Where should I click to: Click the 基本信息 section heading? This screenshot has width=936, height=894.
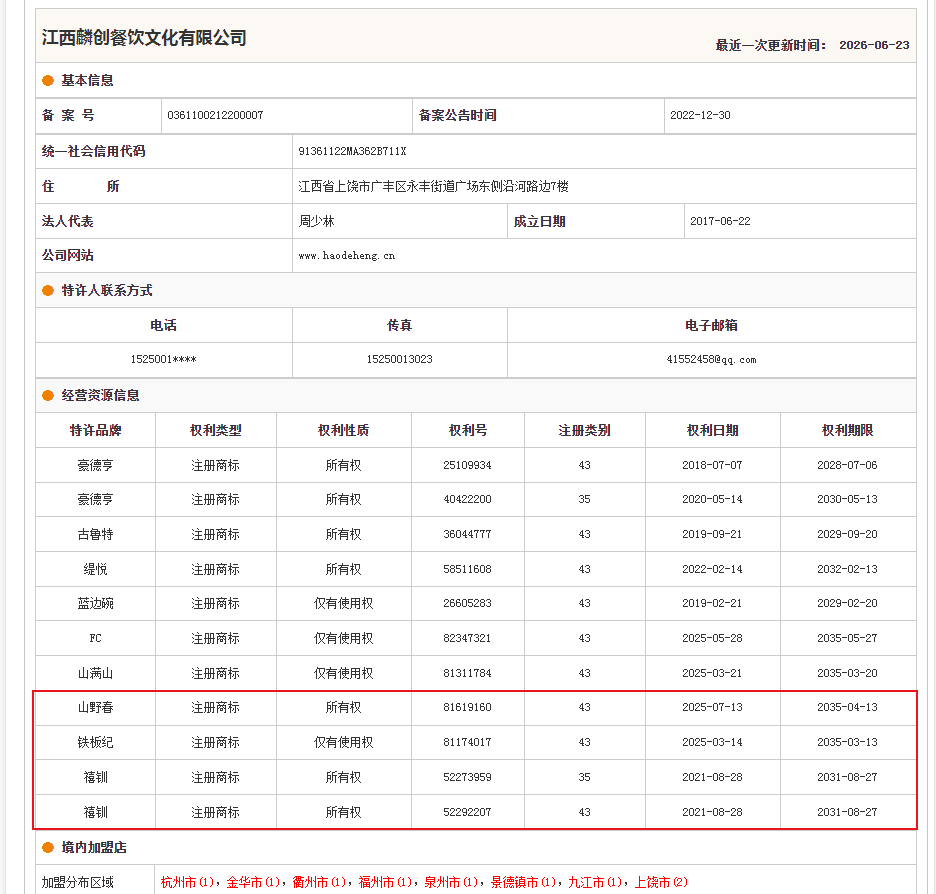tap(87, 81)
